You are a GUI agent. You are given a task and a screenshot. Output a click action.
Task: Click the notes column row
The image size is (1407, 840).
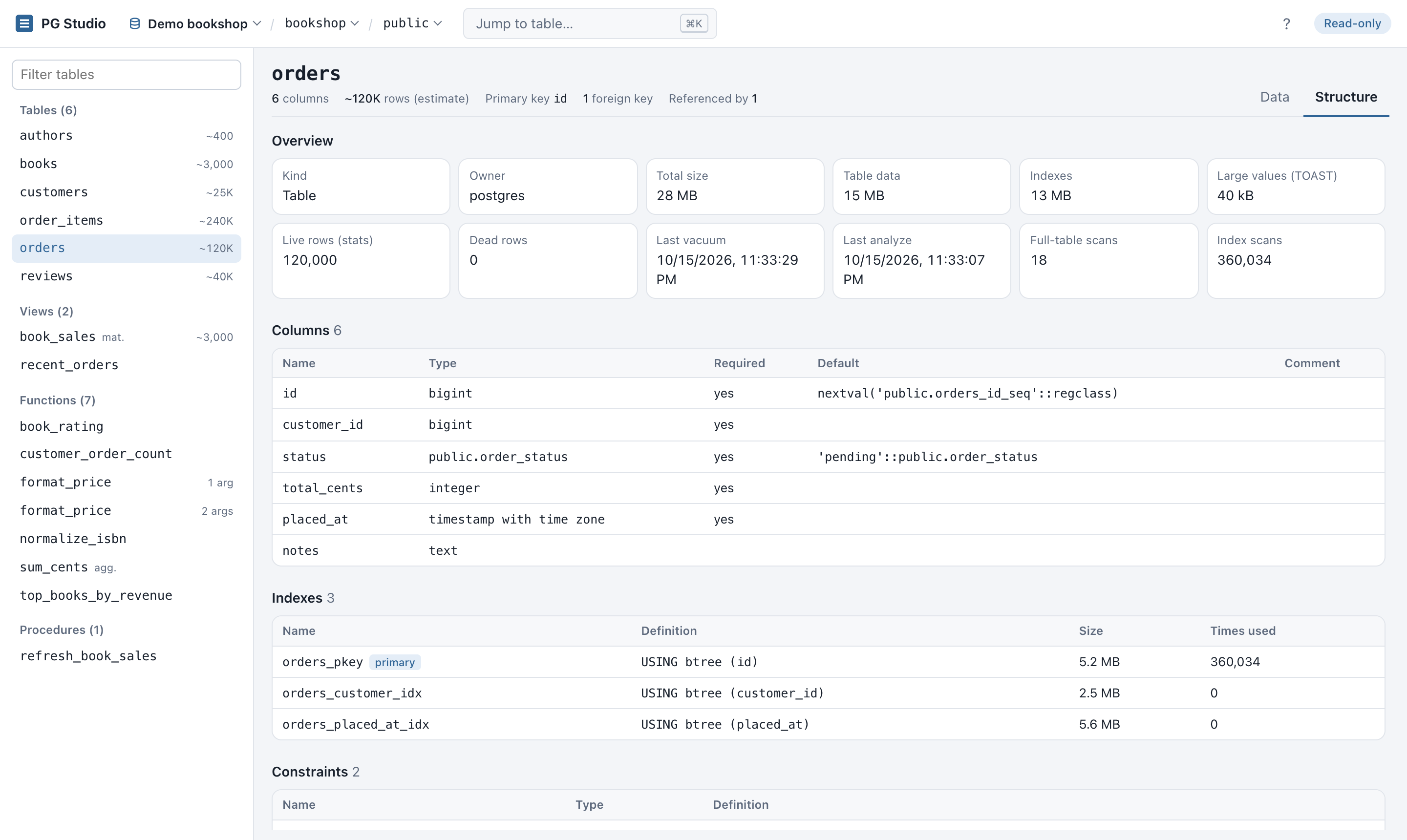[x=828, y=551]
